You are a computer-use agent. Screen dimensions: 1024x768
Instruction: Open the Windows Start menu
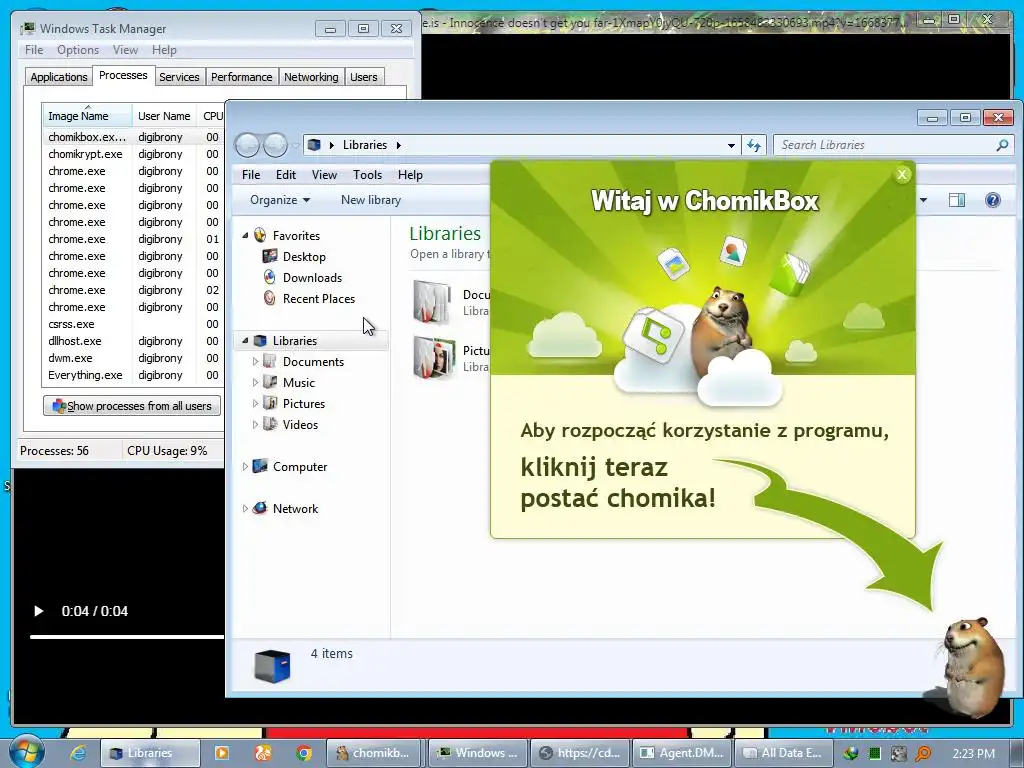click(x=26, y=752)
